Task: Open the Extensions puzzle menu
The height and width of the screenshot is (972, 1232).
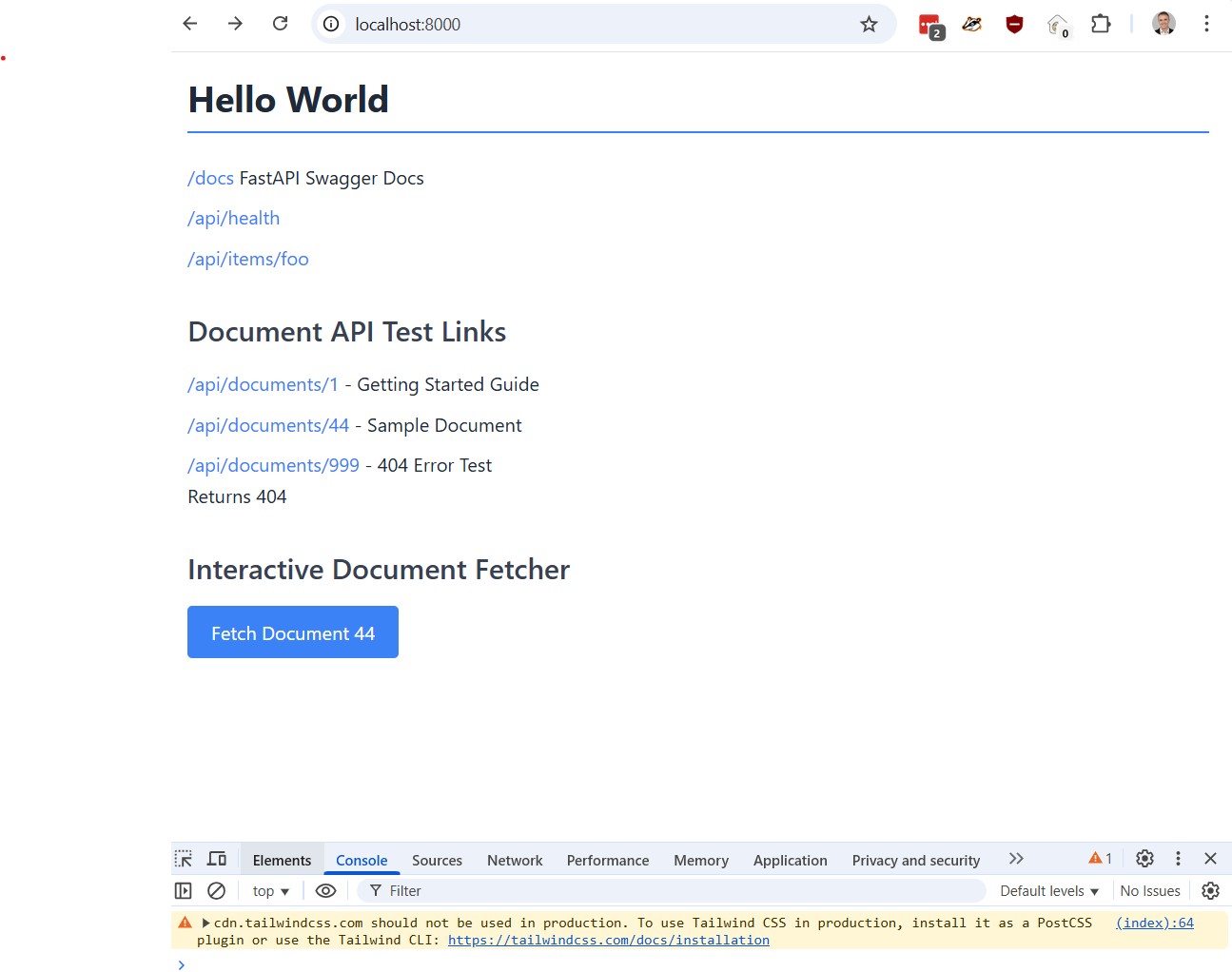Action: pos(1101,24)
